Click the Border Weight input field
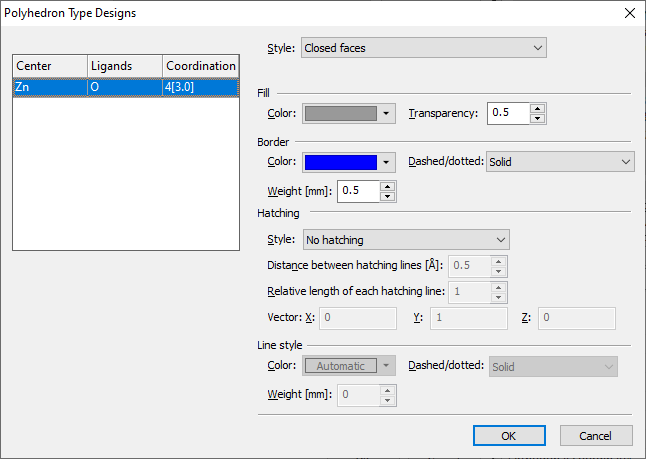Screen dimensions: 646x459 coord(358,190)
